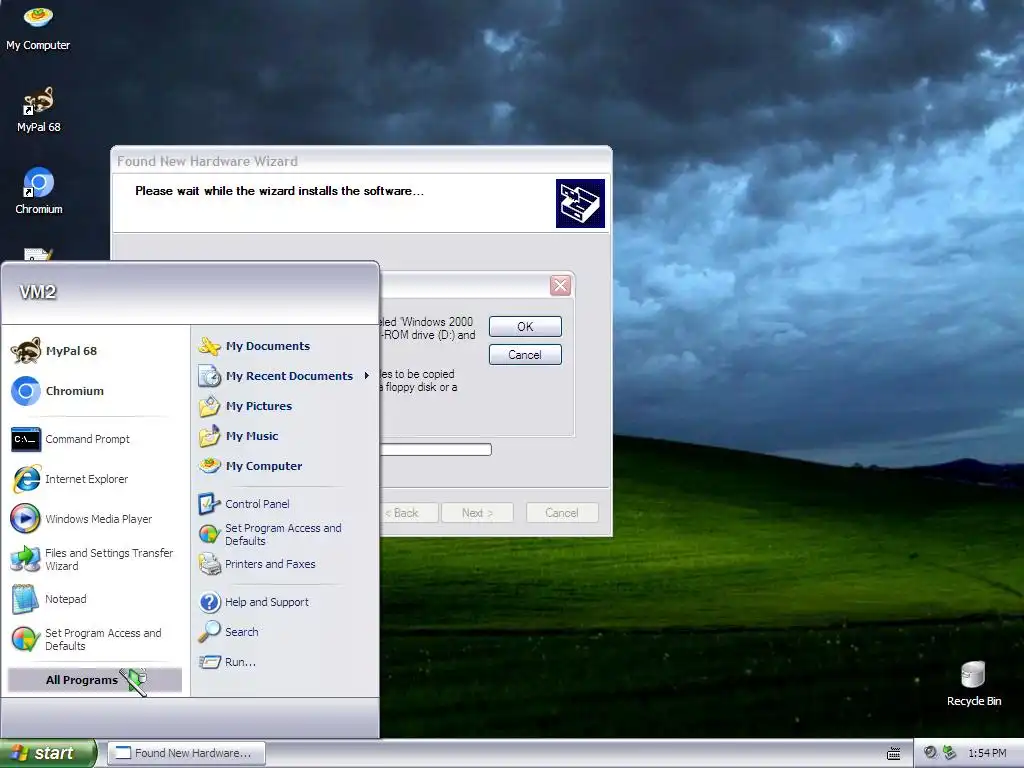Open the Run... dialog icon
Screen dimensions: 1024x768
210,662
